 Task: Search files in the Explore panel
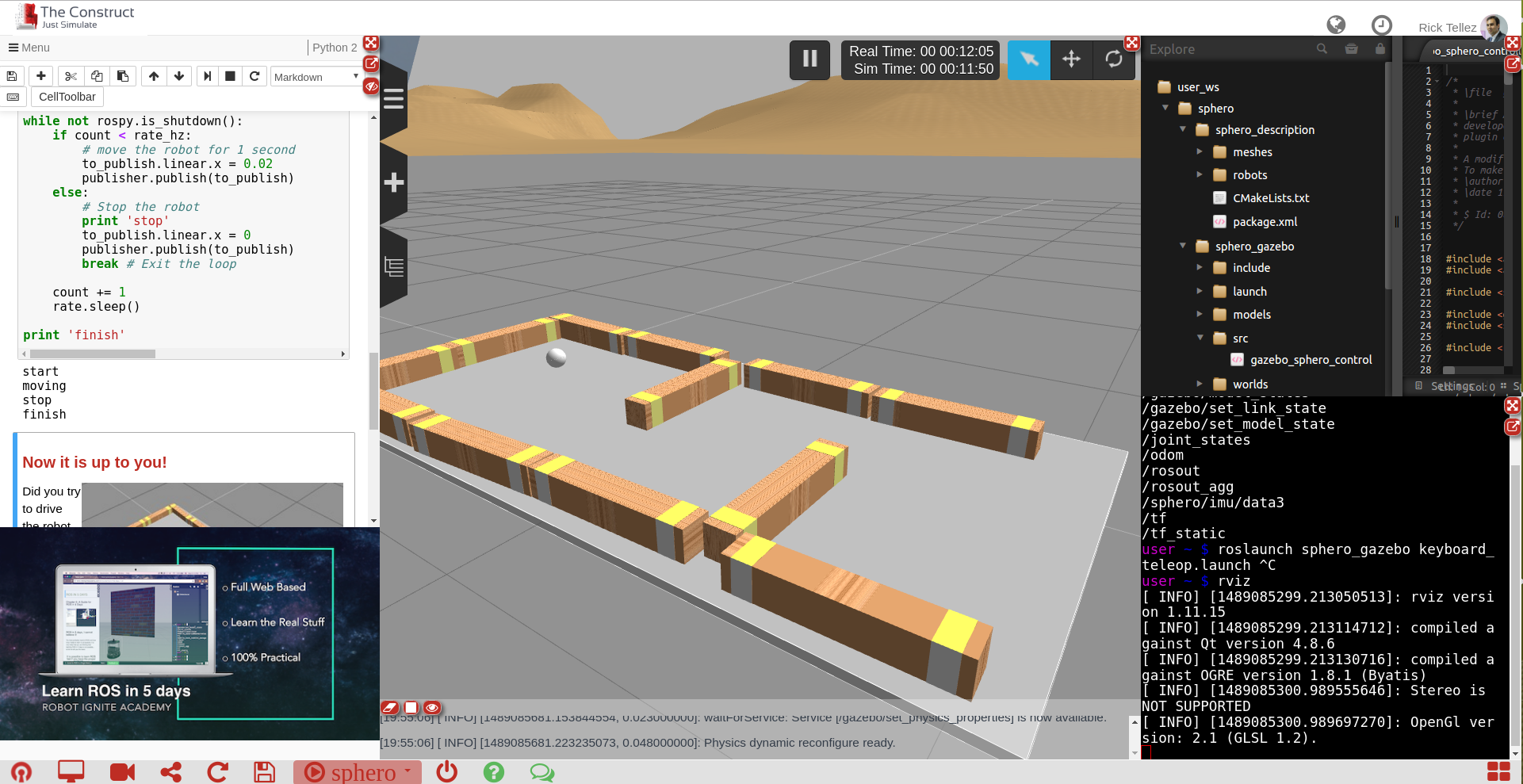click(1322, 49)
